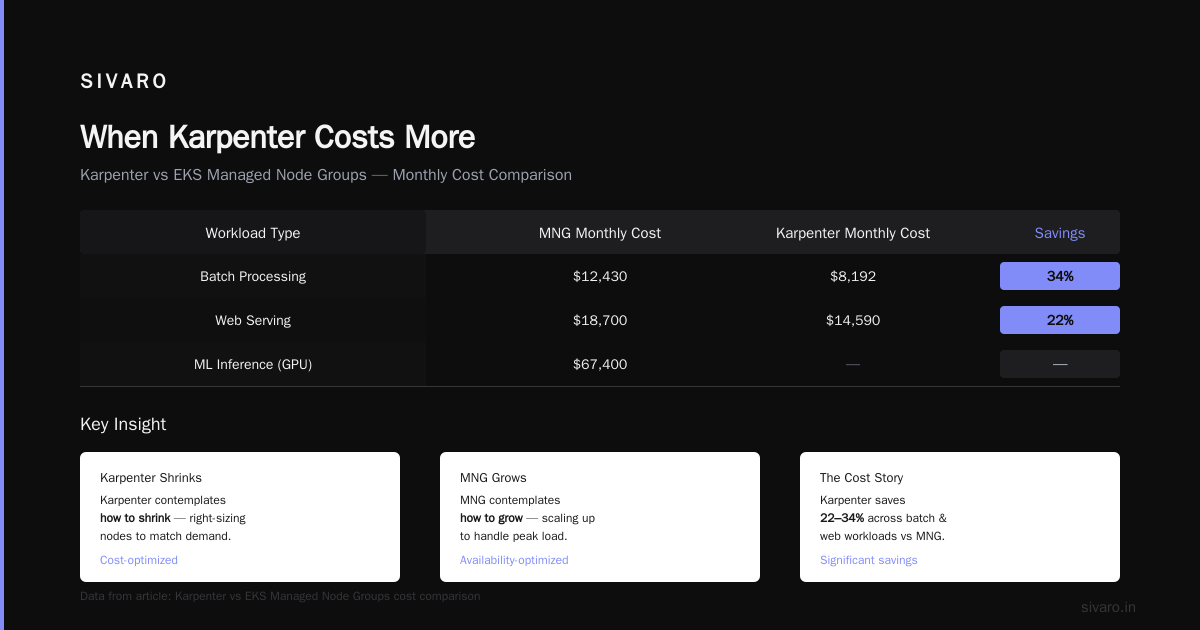Click the Availability-optimized link
The width and height of the screenshot is (1200, 630).
click(x=514, y=560)
